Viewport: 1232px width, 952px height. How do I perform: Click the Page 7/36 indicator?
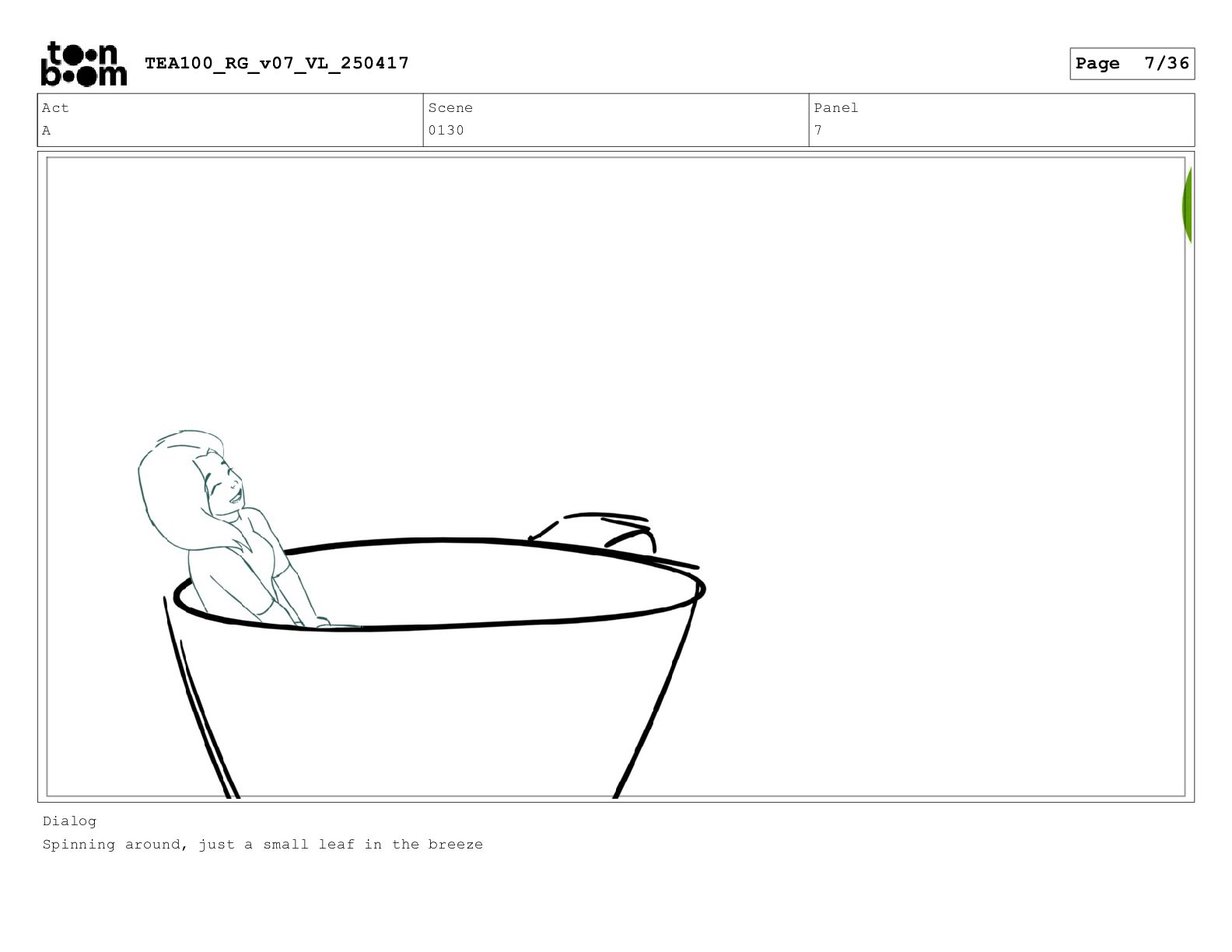pos(1132,64)
